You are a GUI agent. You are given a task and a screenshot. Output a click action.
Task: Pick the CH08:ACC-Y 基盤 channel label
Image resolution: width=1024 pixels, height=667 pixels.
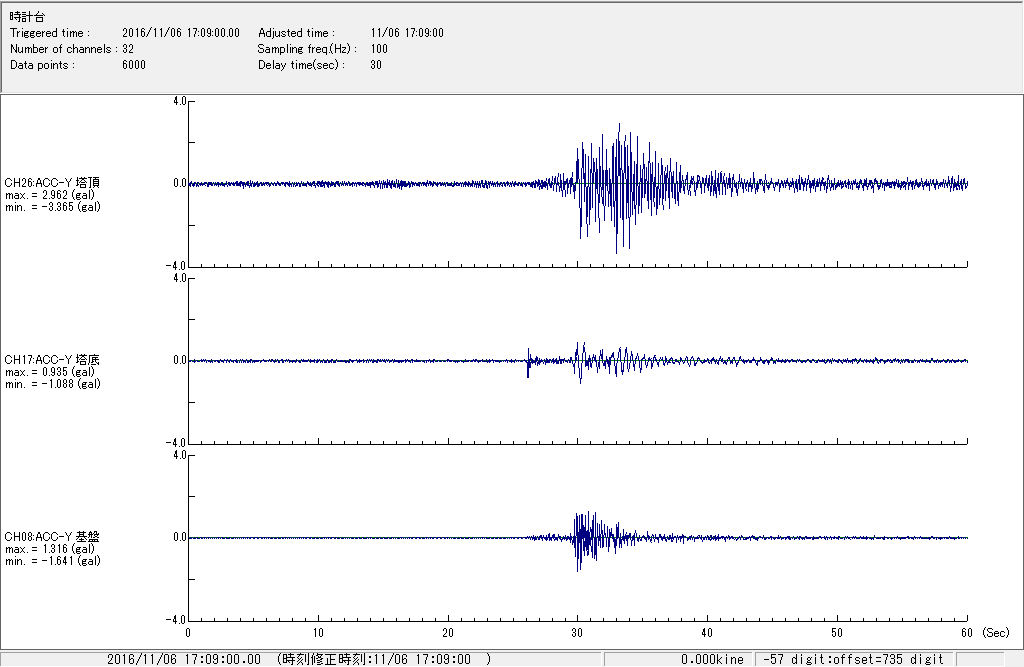tap(52, 537)
